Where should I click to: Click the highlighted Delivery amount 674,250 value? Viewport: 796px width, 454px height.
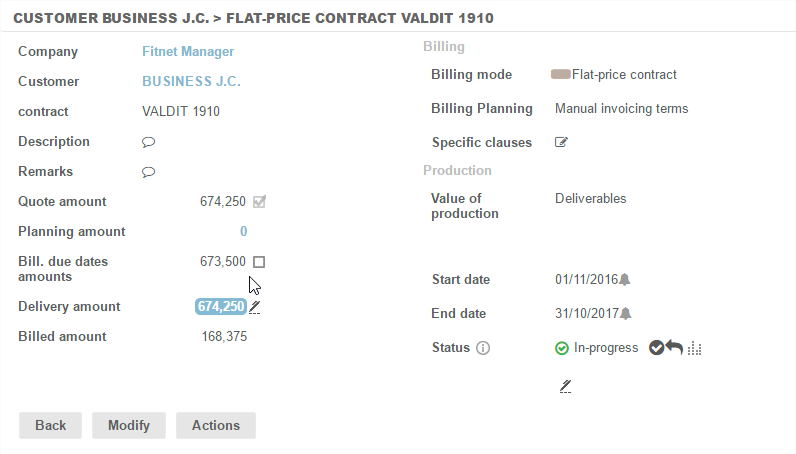(220, 307)
